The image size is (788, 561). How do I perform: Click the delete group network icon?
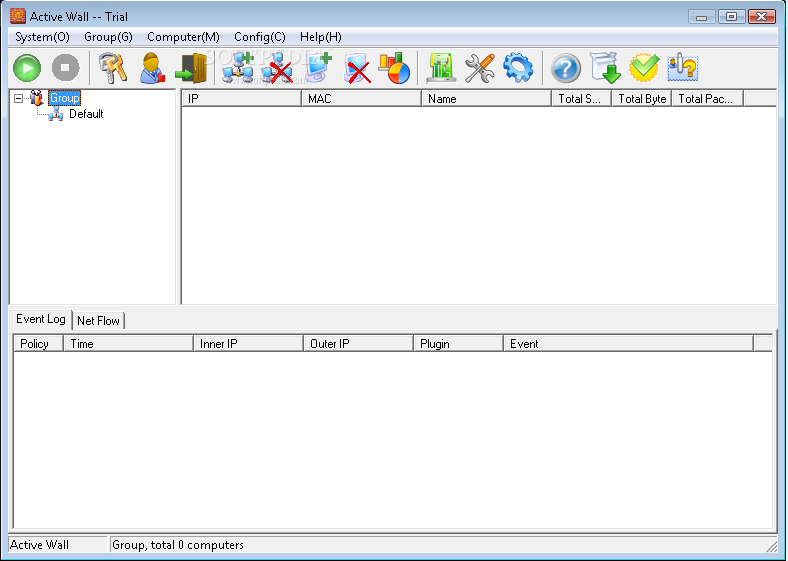click(277, 68)
